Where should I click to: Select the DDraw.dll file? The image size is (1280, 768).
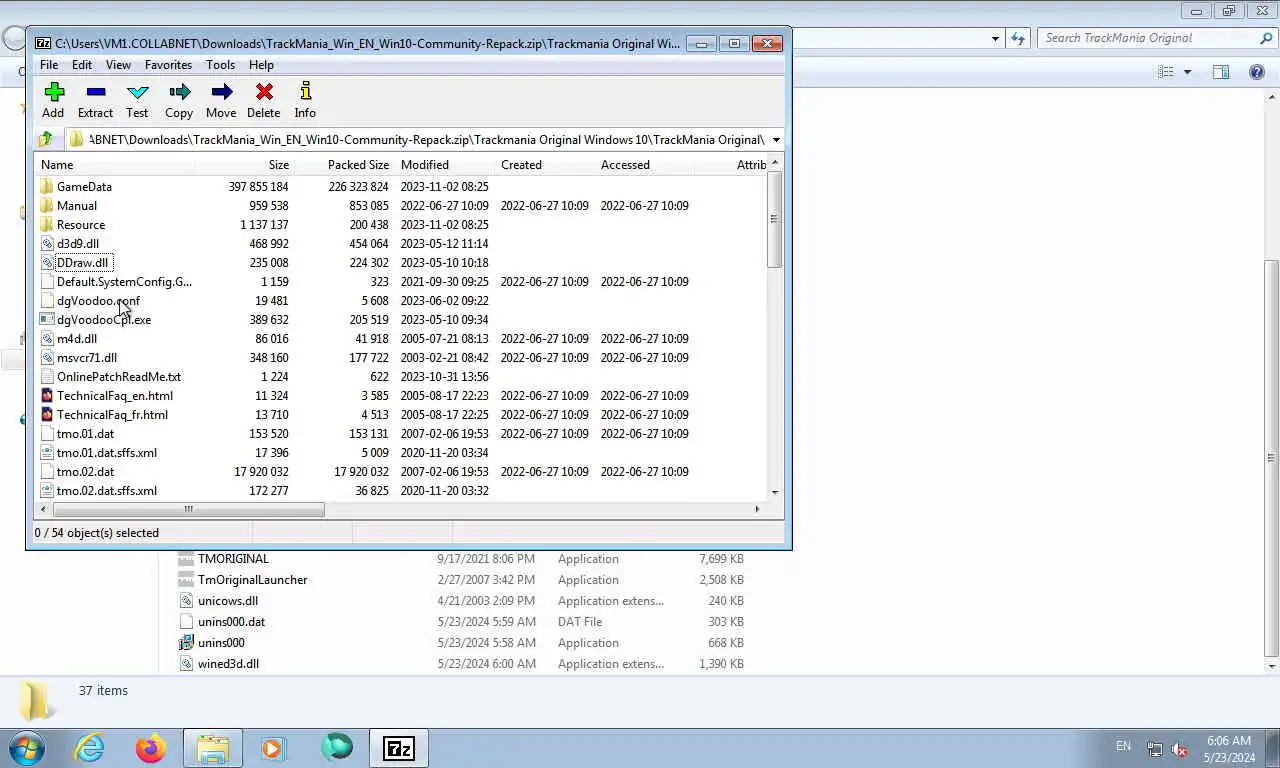(x=82, y=262)
